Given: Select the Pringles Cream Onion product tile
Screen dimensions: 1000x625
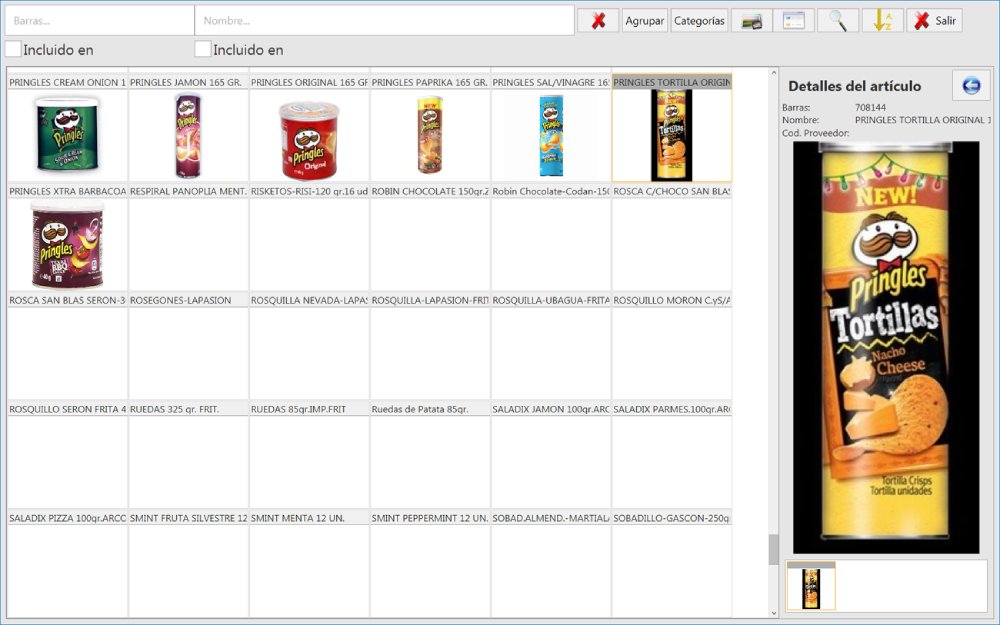Looking at the screenshot, I should point(68,135).
